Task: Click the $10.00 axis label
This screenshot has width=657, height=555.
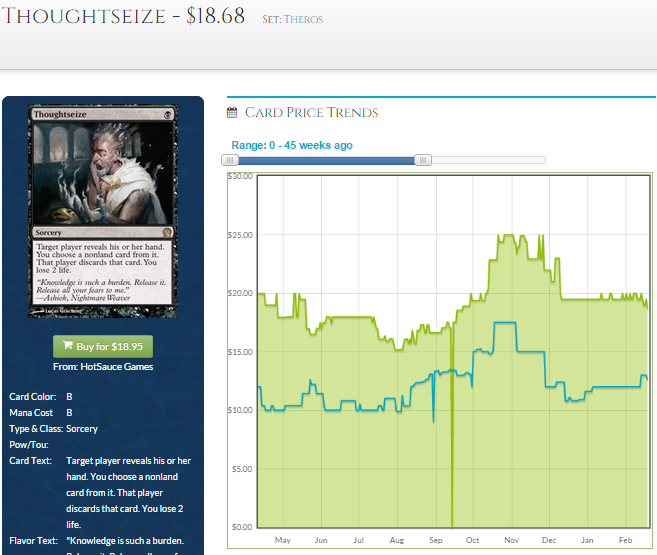Action: (x=241, y=410)
